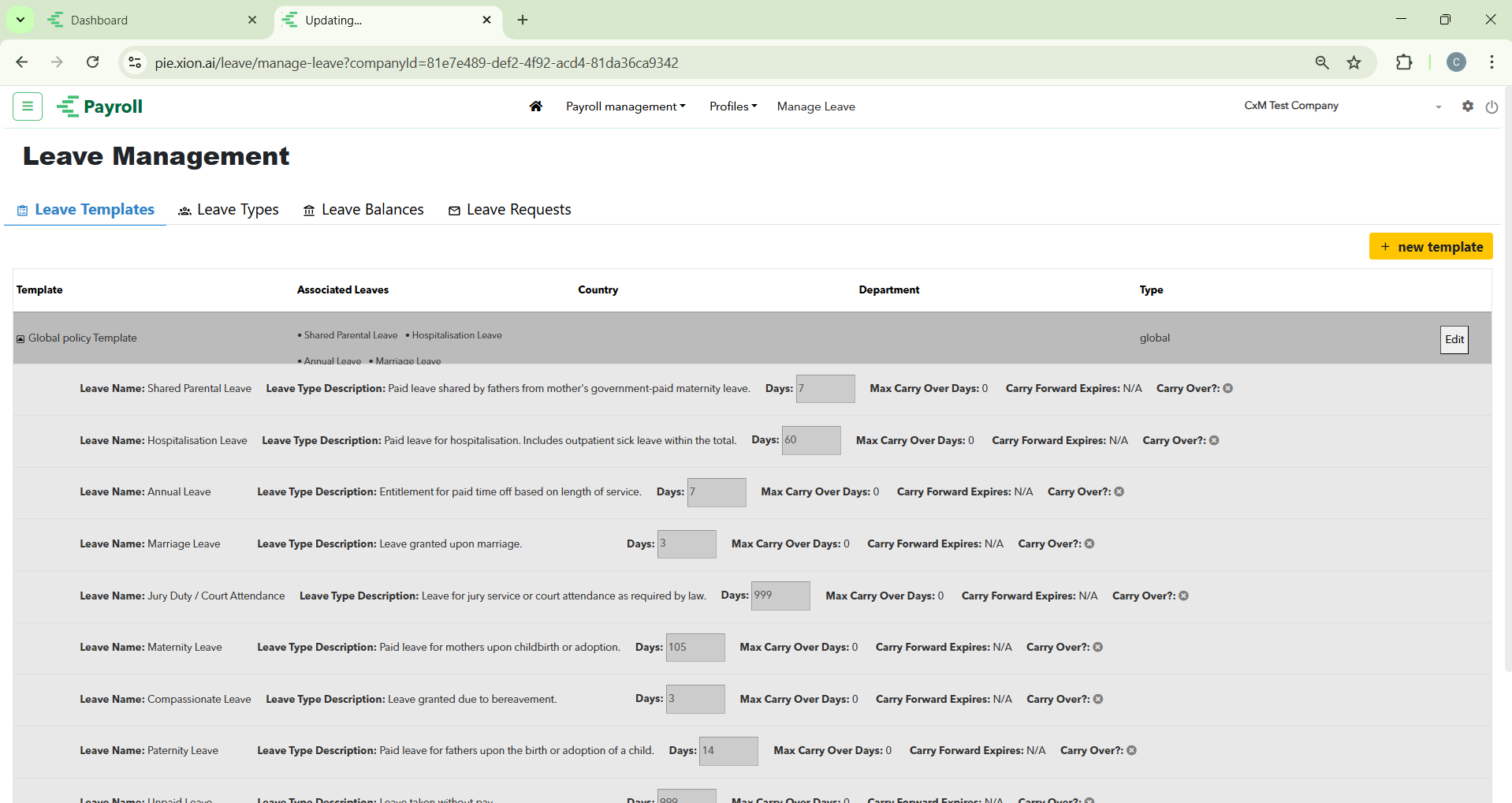The width and height of the screenshot is (1512, 803).
Task: Open settings gear icon in header
Action: [x=1467, y=106]
